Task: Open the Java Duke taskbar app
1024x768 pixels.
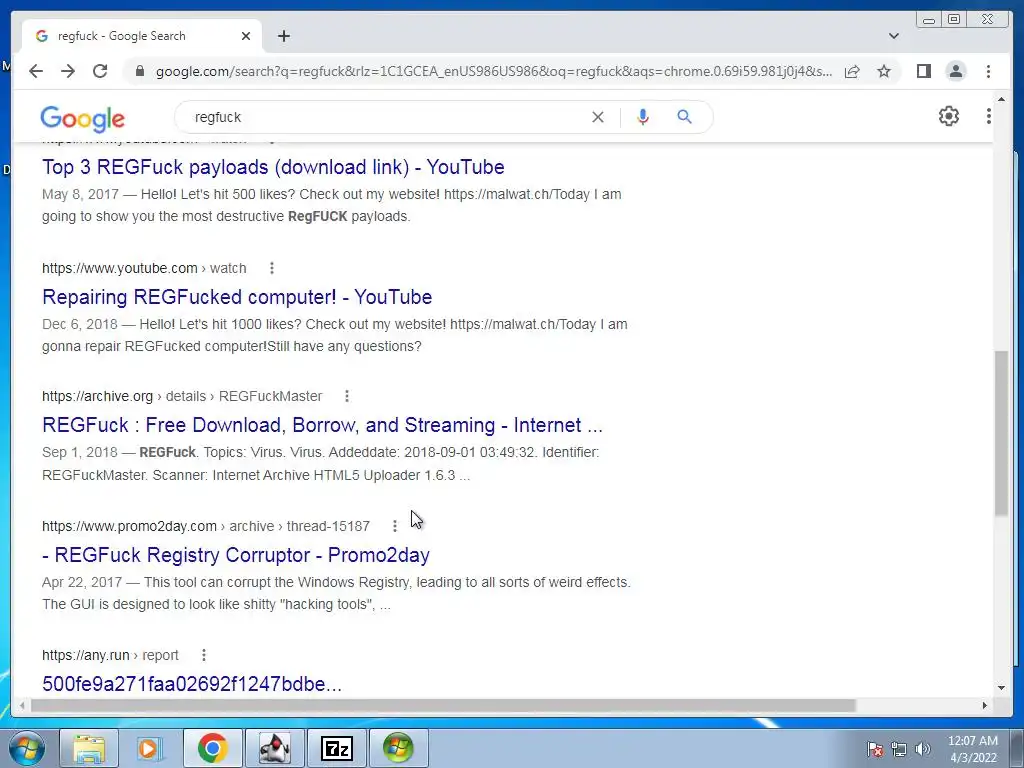Action: click(x=275, y=748)
